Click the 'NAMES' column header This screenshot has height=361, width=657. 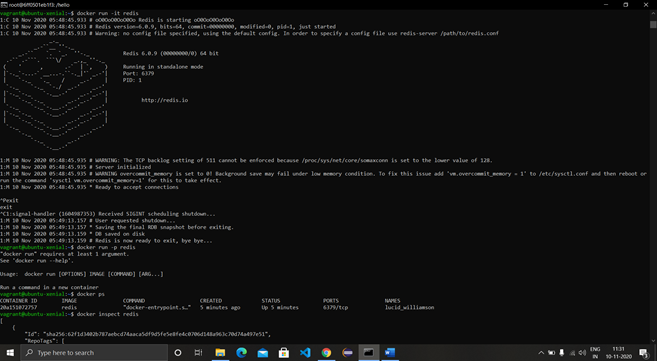click(392, 301)
